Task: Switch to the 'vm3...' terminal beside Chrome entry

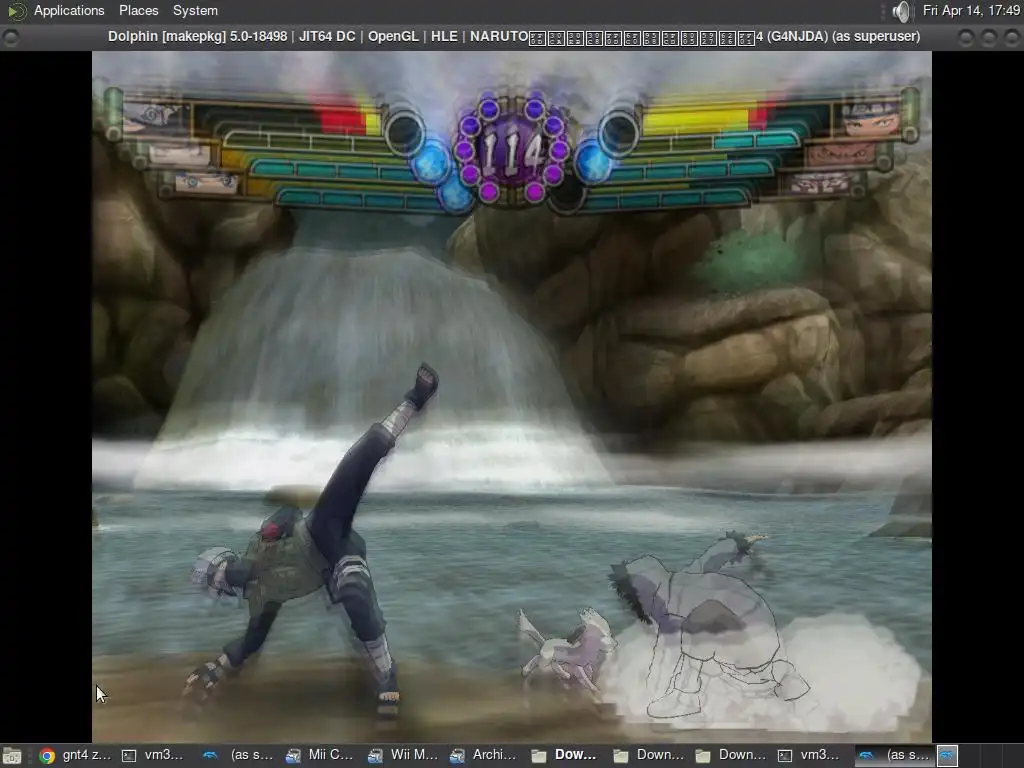Action: 154,755
